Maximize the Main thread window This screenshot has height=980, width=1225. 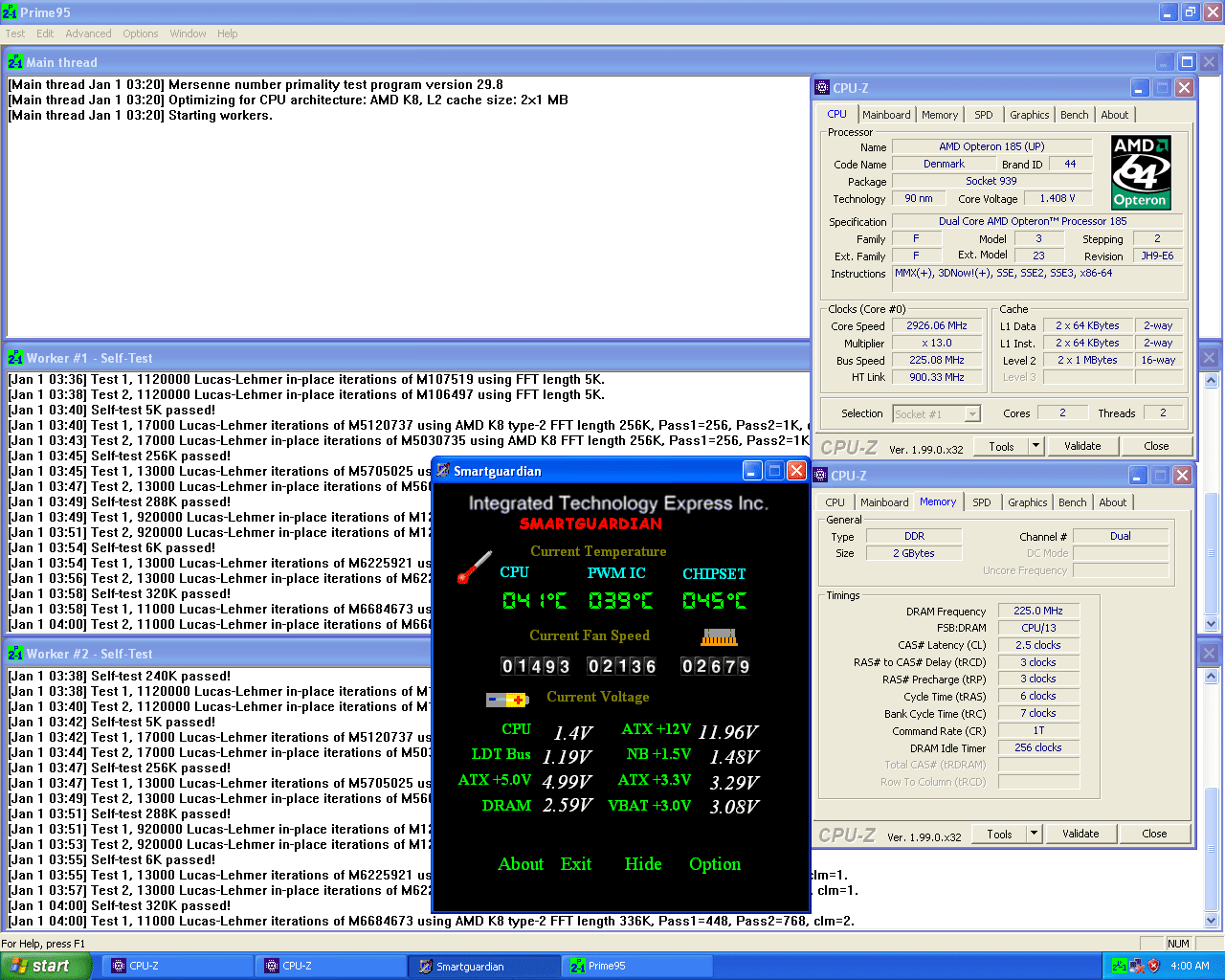[x=1187, y=62]
